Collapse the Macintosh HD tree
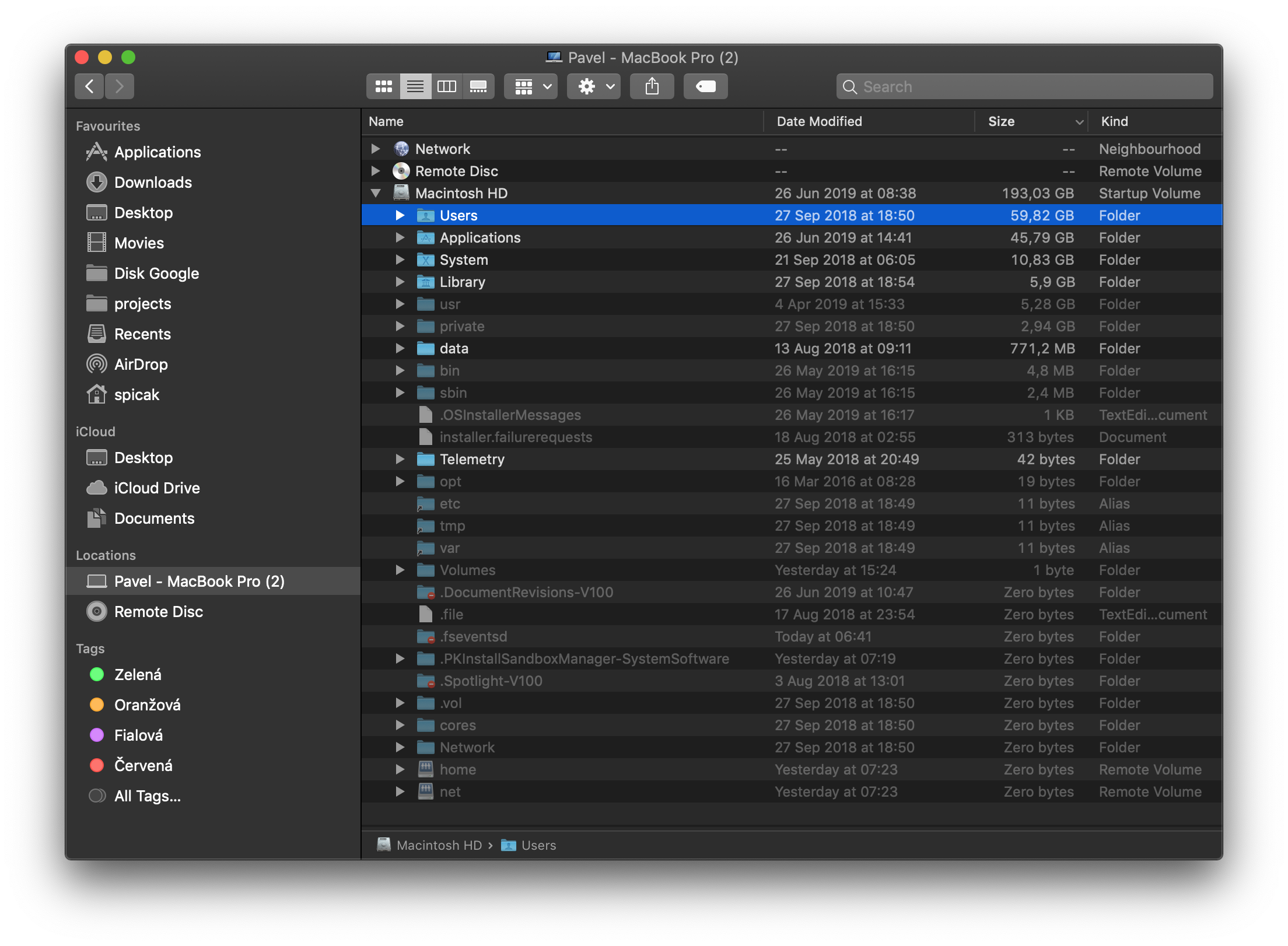 (x=376, y=193)
